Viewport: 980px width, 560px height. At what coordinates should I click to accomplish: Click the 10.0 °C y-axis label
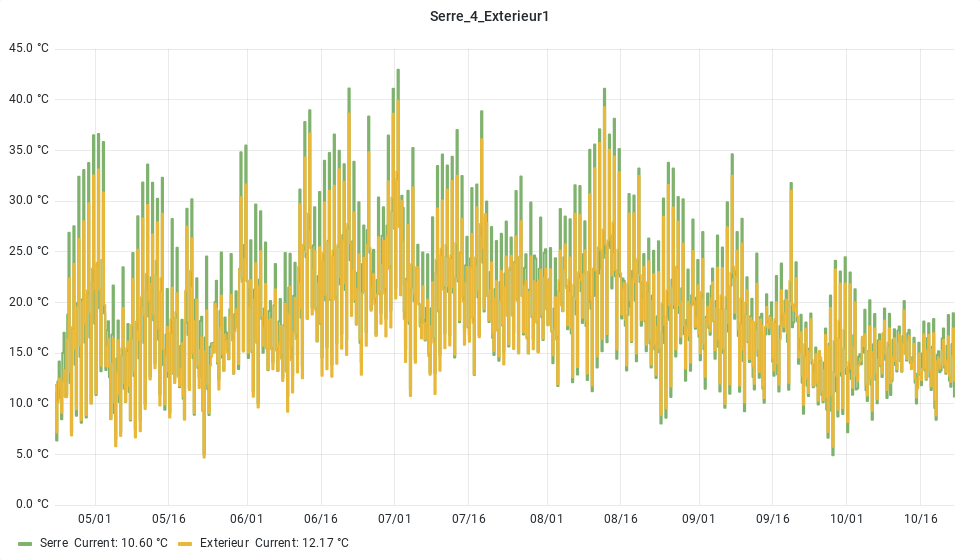[29, 403]
